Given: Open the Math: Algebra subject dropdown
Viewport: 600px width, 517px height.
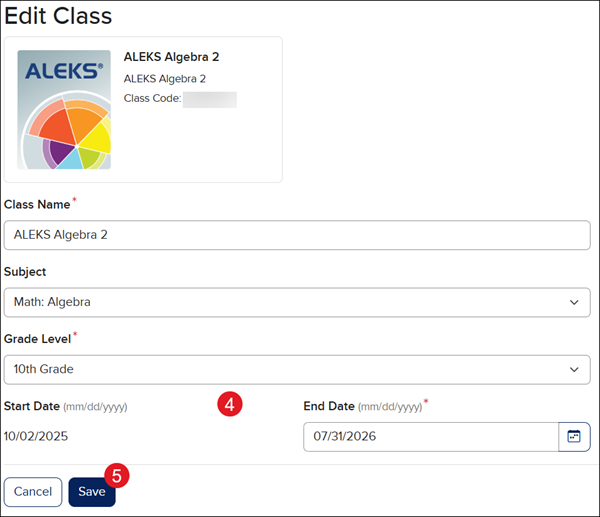Looking at the screenshot, I should point(290,302).
